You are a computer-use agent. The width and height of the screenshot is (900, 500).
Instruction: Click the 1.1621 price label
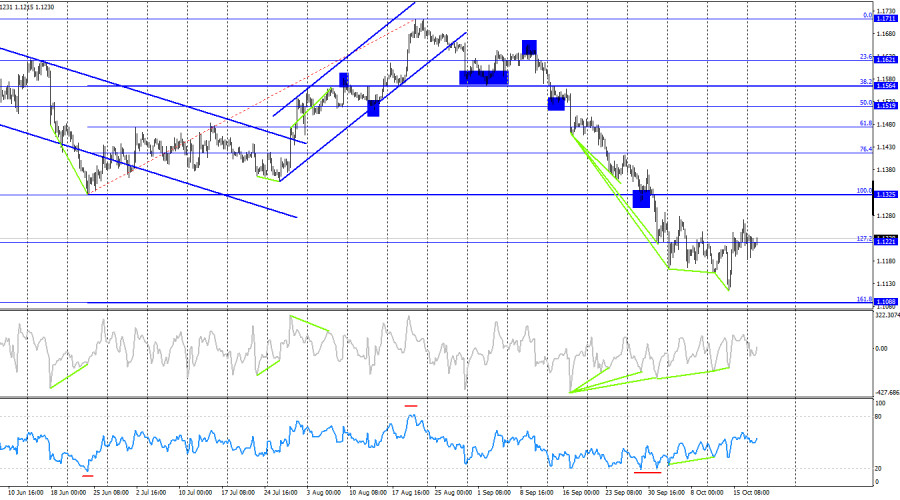pos(886,60)
